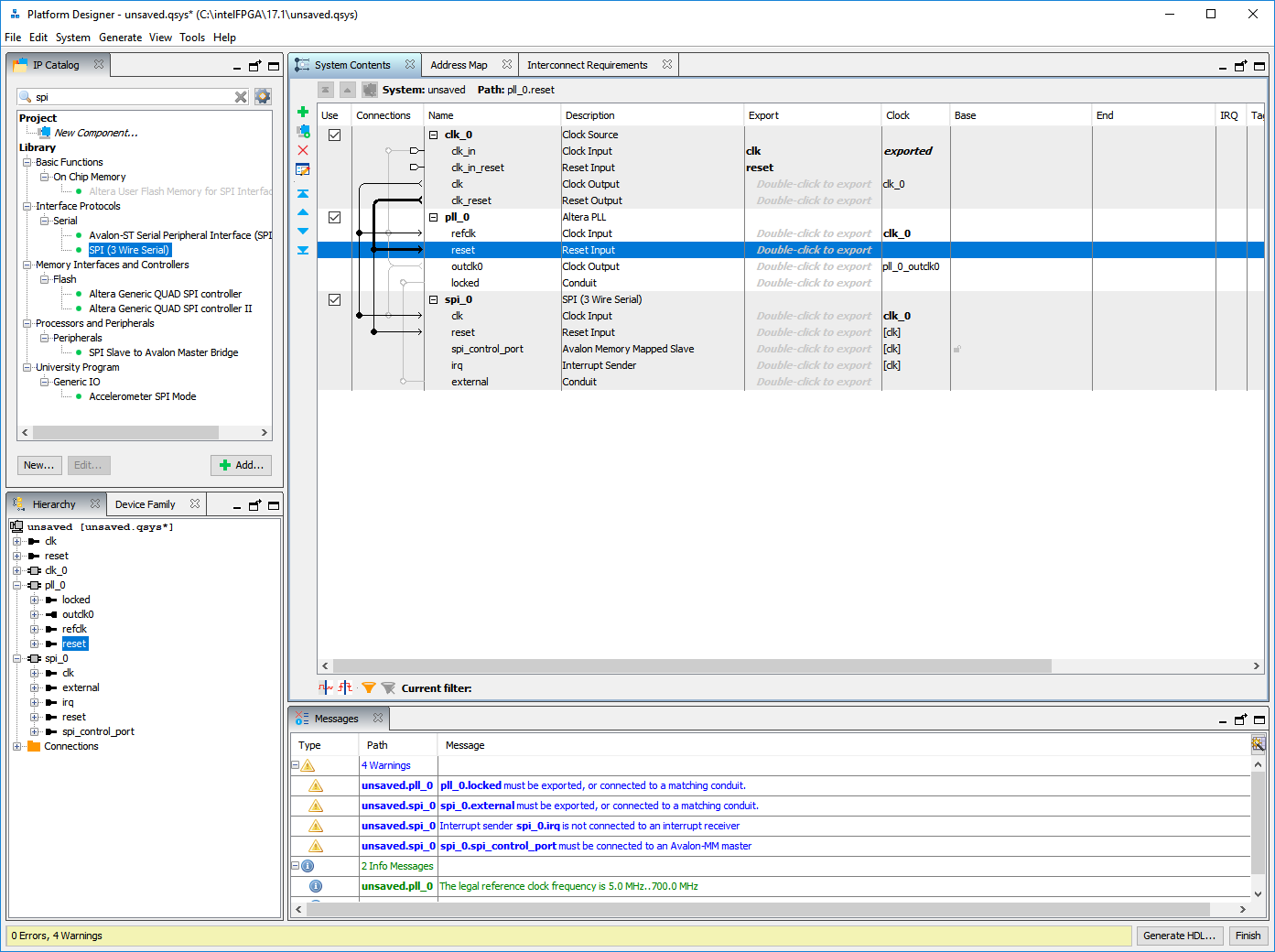Toggle the Use checkbox for clk_0
The height and width of the screenshot is (952, 1275).
coord(335,135)
